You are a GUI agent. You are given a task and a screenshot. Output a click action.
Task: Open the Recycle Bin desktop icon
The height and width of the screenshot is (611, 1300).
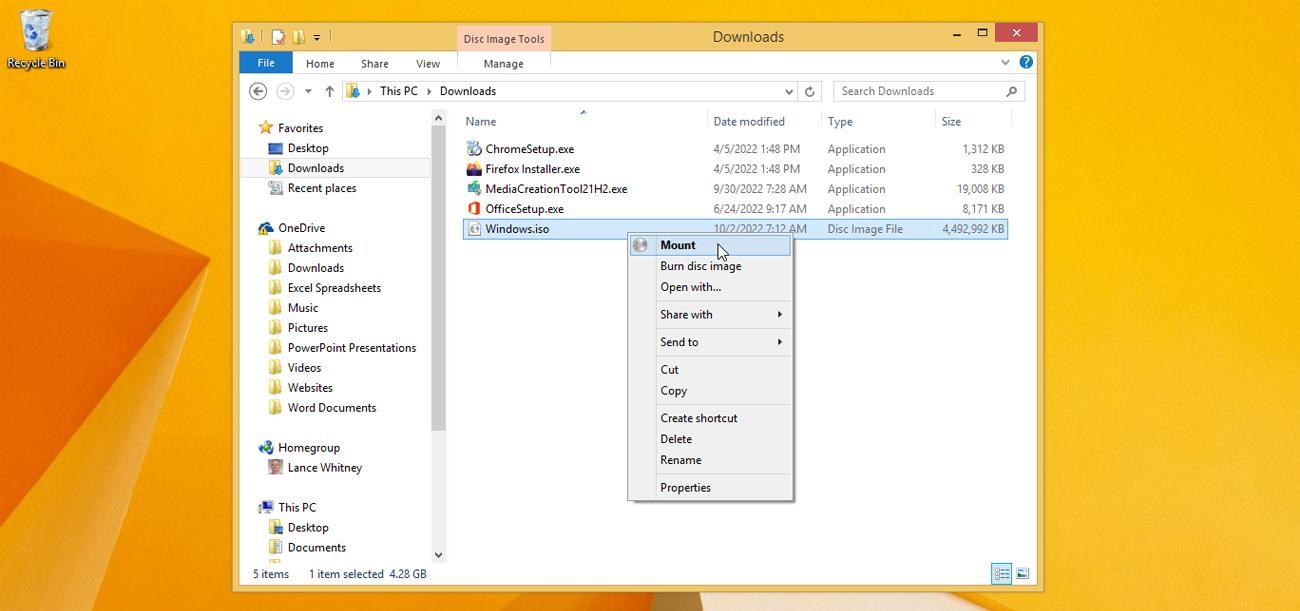pyautogui.click(x=36, y=39)
